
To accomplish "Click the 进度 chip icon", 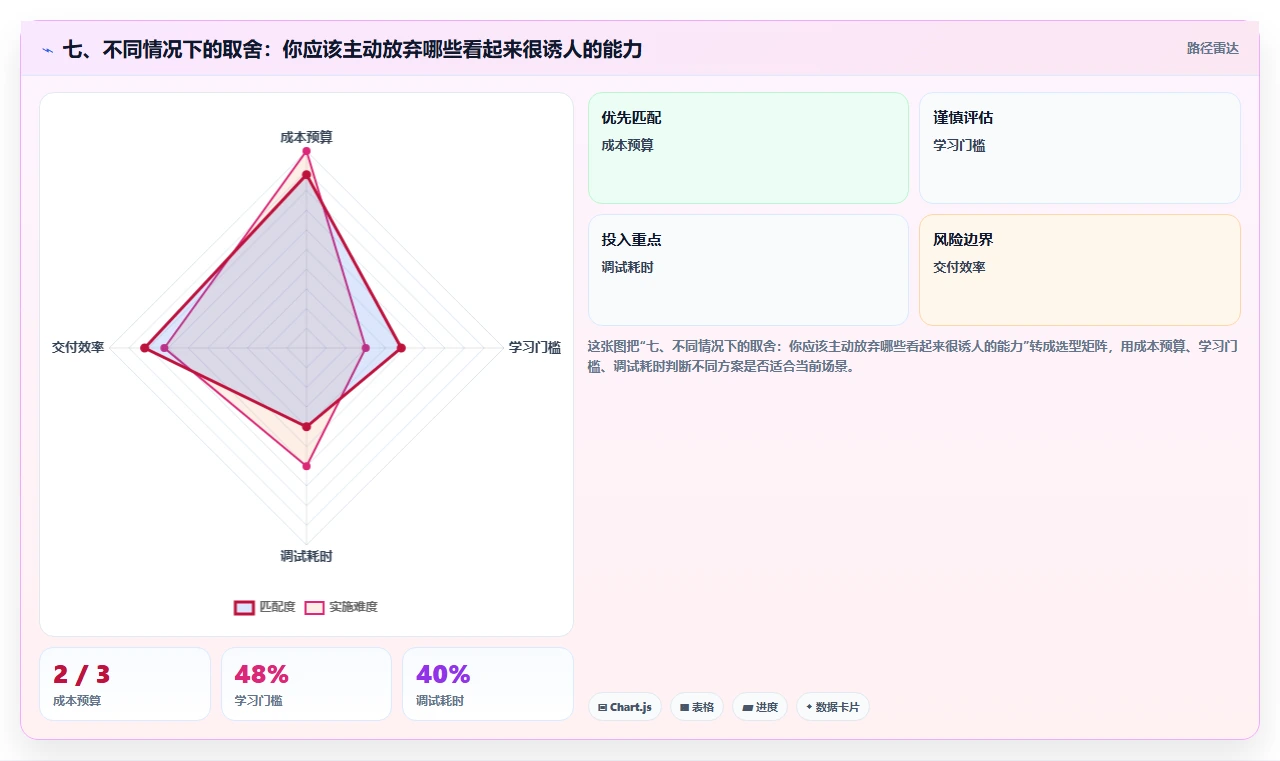I will click(x=747, y=707).
